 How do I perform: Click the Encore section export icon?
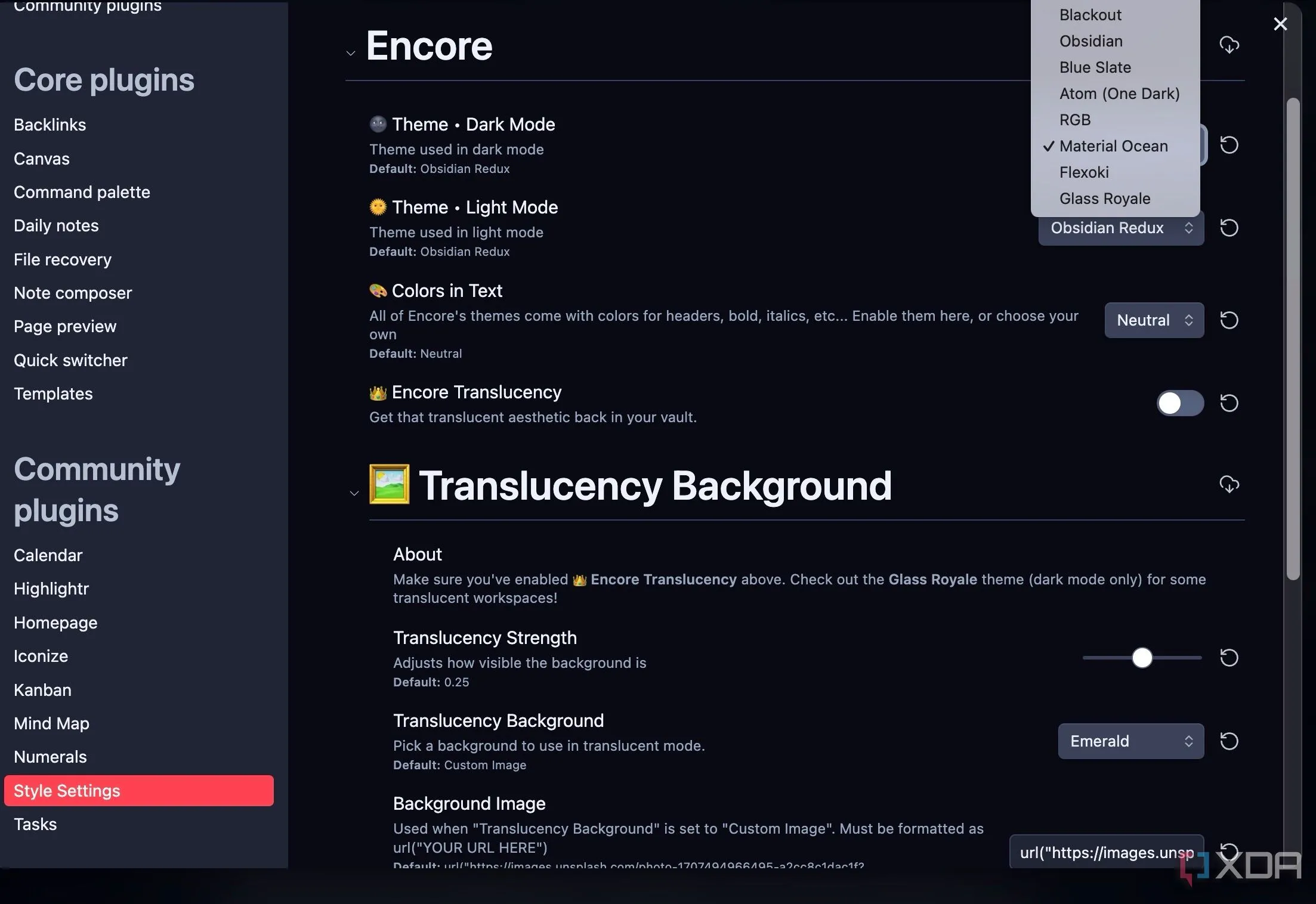point(1229,45)
